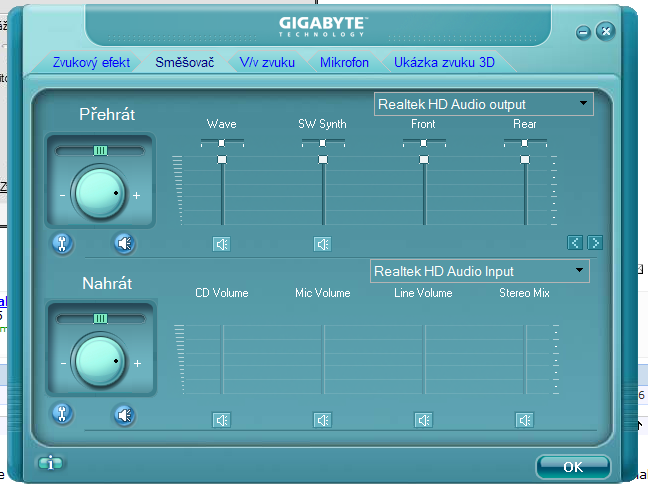Show previous playback channels with left arrow
Image resolution: width=648 pixels, height=486 pixels.
point(575,243)
